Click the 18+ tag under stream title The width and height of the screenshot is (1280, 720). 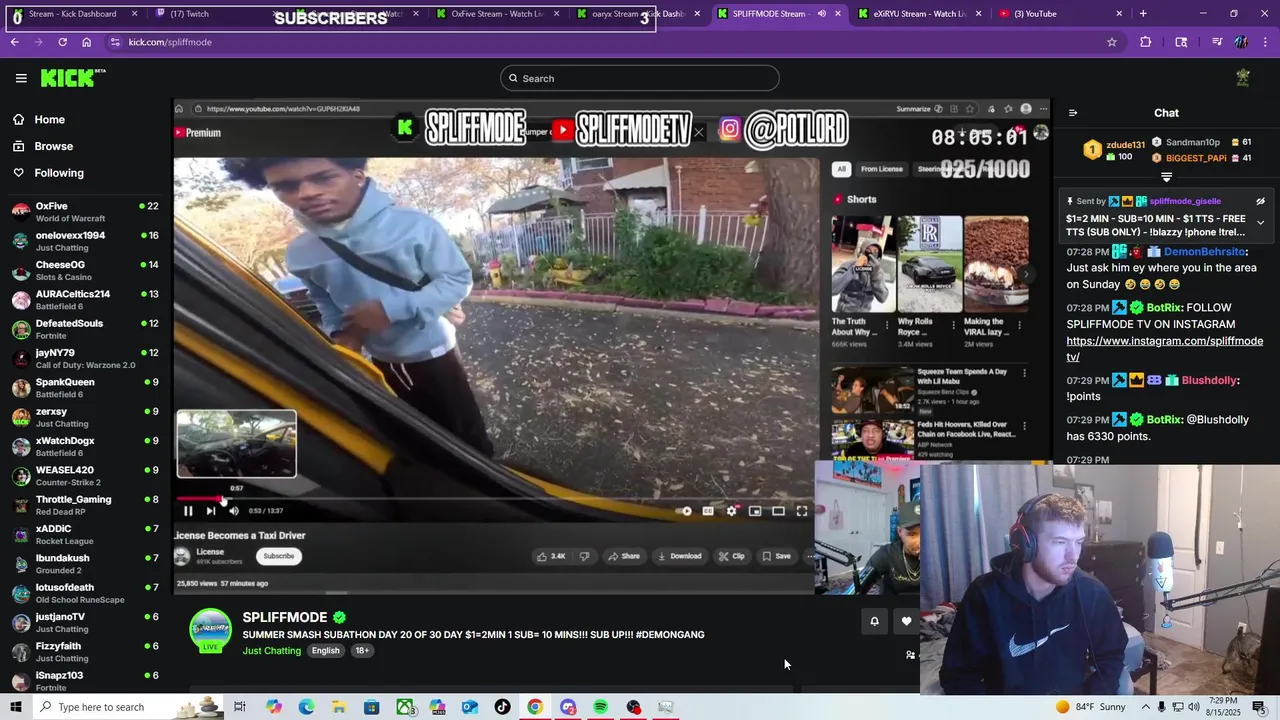click(362, 651)
